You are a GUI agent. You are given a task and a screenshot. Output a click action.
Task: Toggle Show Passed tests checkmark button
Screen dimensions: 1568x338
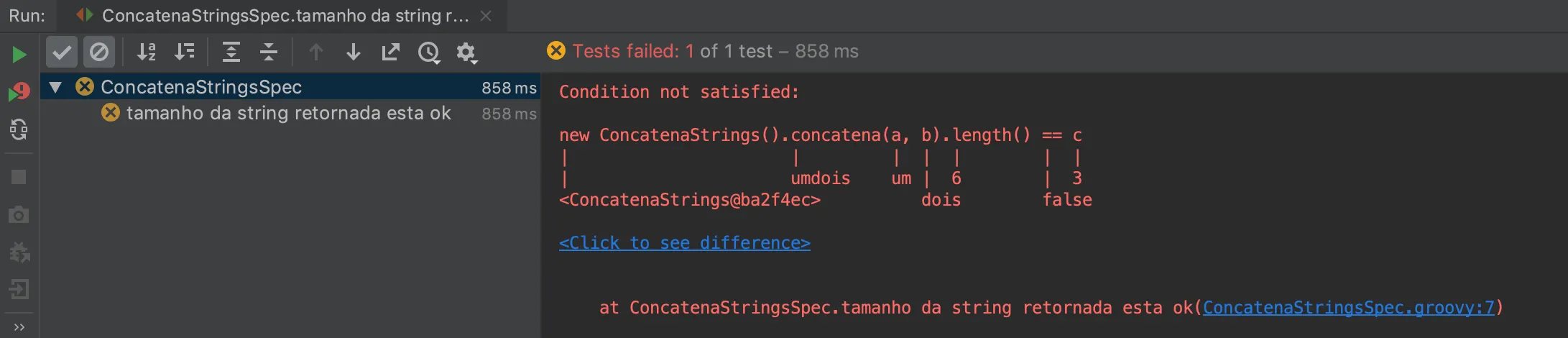point(62,52)
